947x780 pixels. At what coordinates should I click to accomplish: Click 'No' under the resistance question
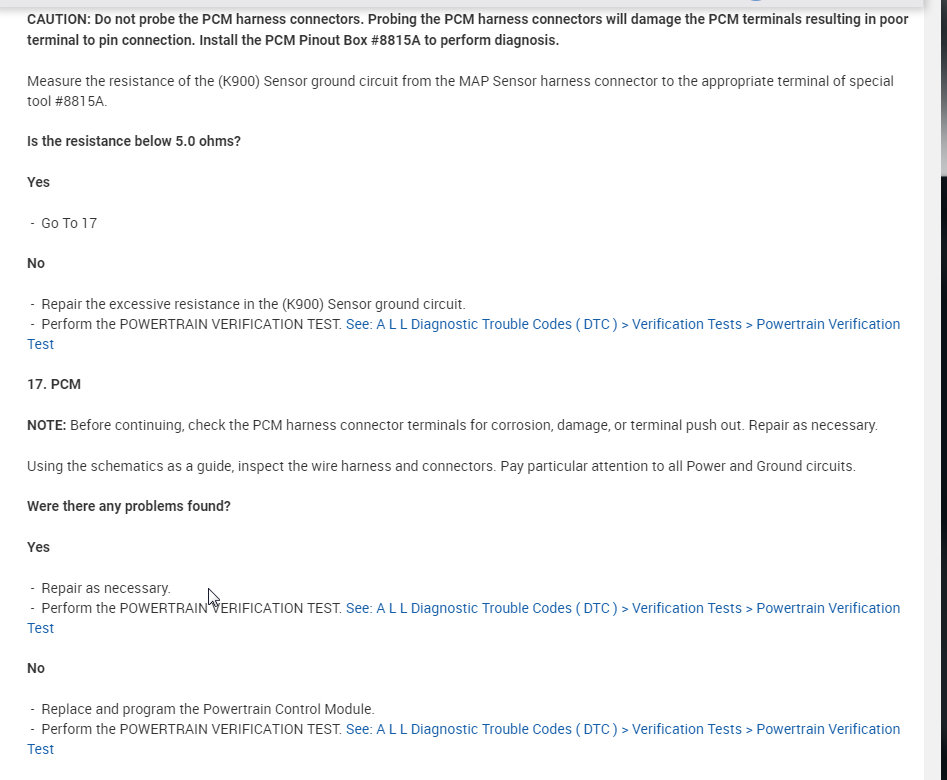pyautogui.click(x=36, y=263)
